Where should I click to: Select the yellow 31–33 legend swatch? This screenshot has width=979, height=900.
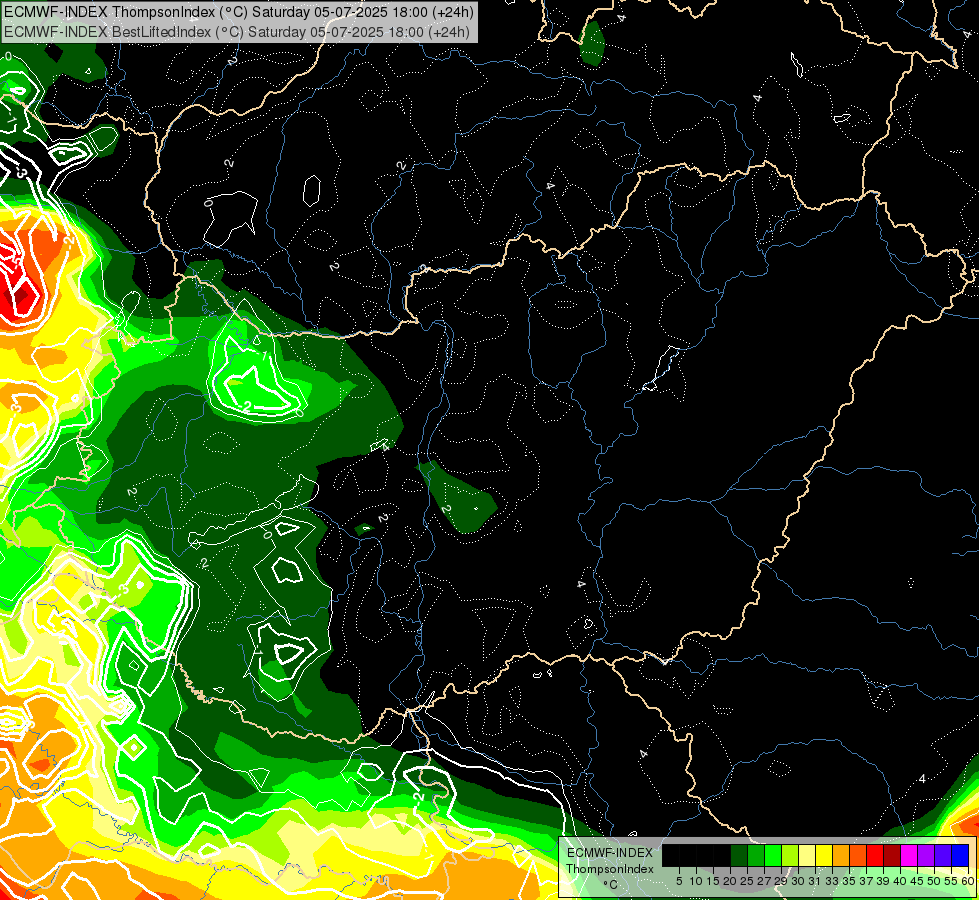[824, 856]
